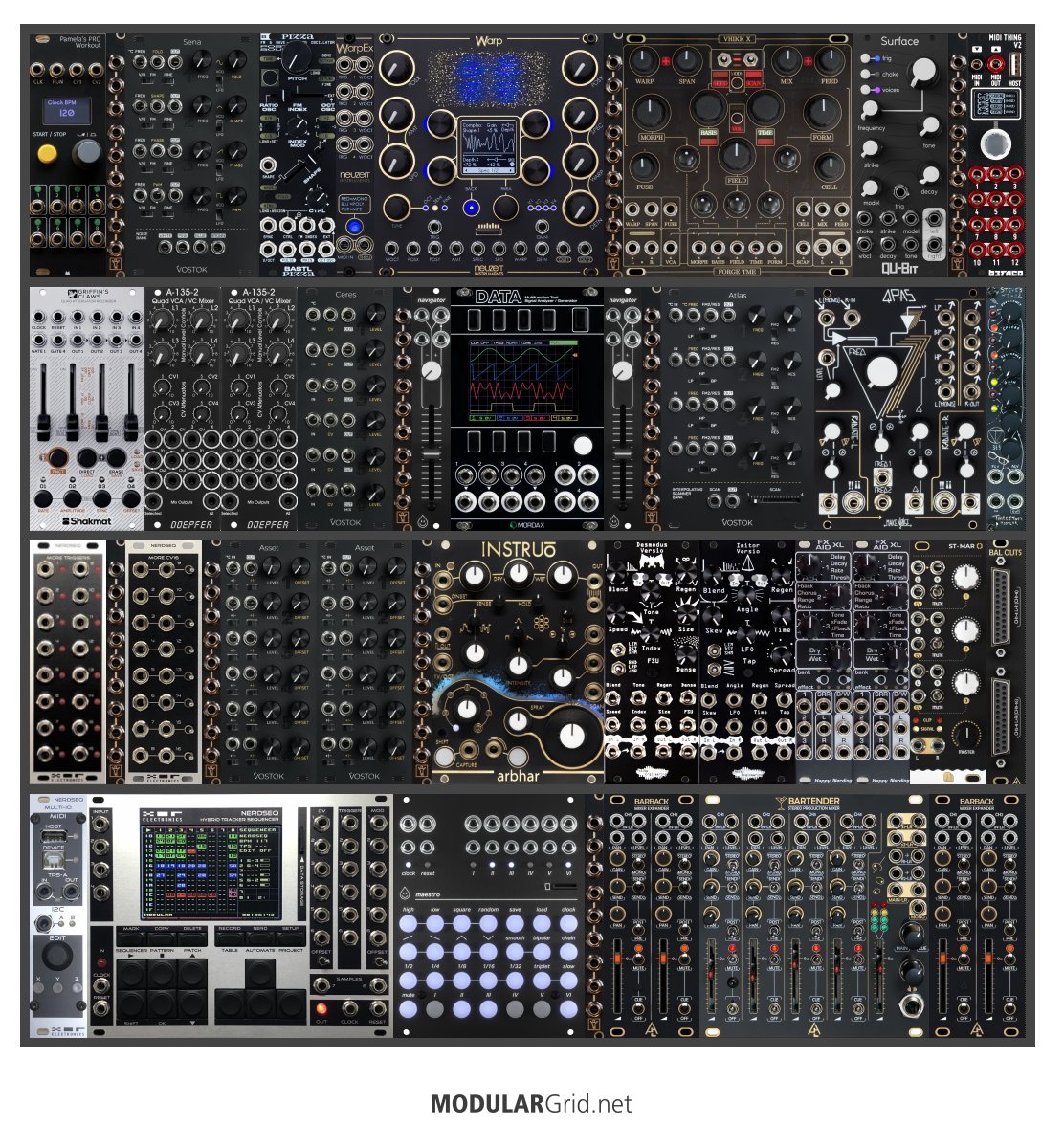
Task: Click the SEED button on VHIKK X
Action: [x=720, y=84]
